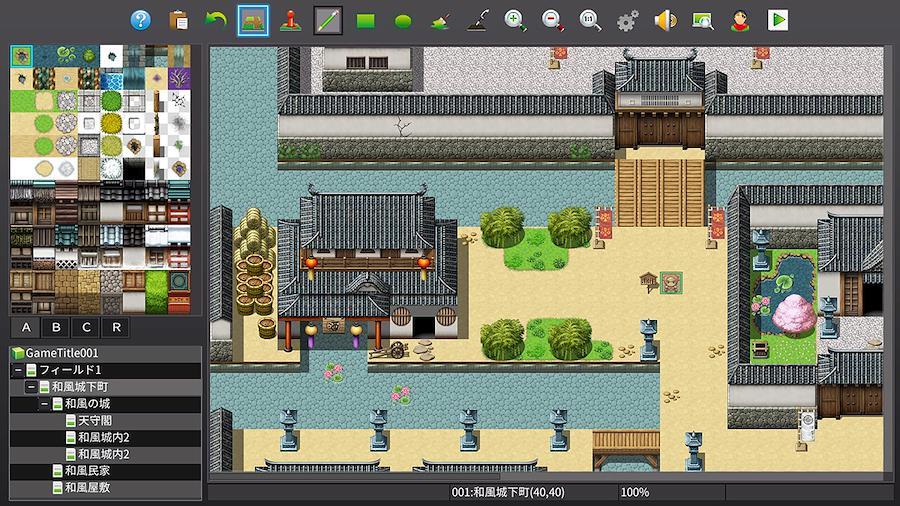The height and width of the screenshot is (506, 900).
Task: Toggle map editing mode in toolbar
Action: 253,20
